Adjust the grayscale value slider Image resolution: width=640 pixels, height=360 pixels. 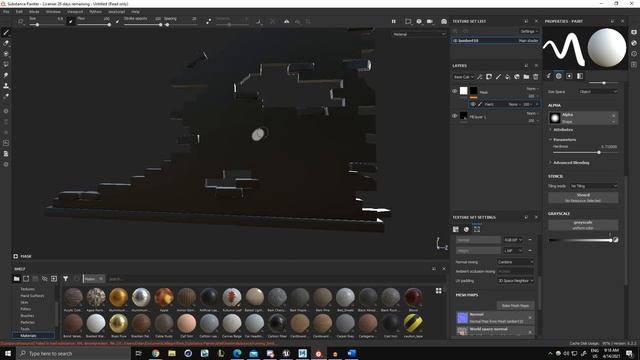pos(580,240)
